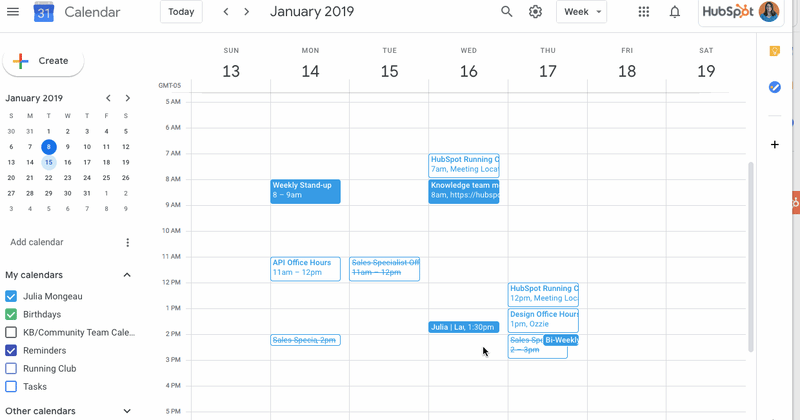Open Bi-Weekly event on Thursday
Screen dimensions: 800x420
(x=561, y=340)
